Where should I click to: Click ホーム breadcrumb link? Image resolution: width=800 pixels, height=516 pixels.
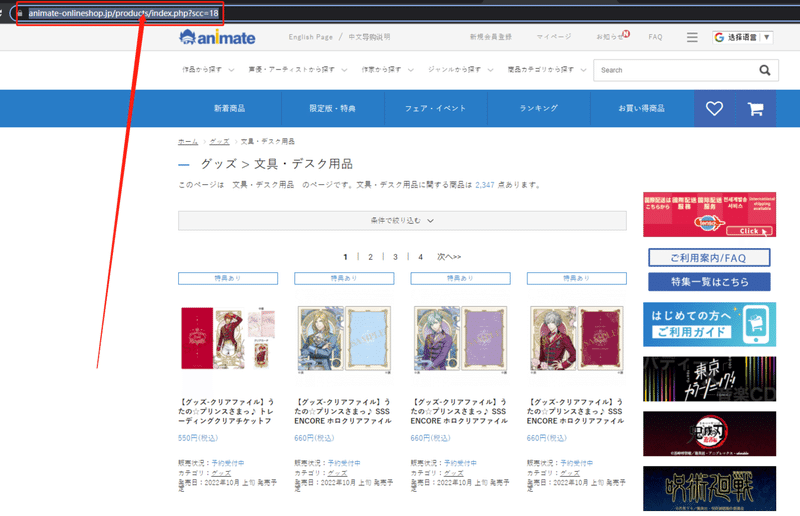click(188, 141)
